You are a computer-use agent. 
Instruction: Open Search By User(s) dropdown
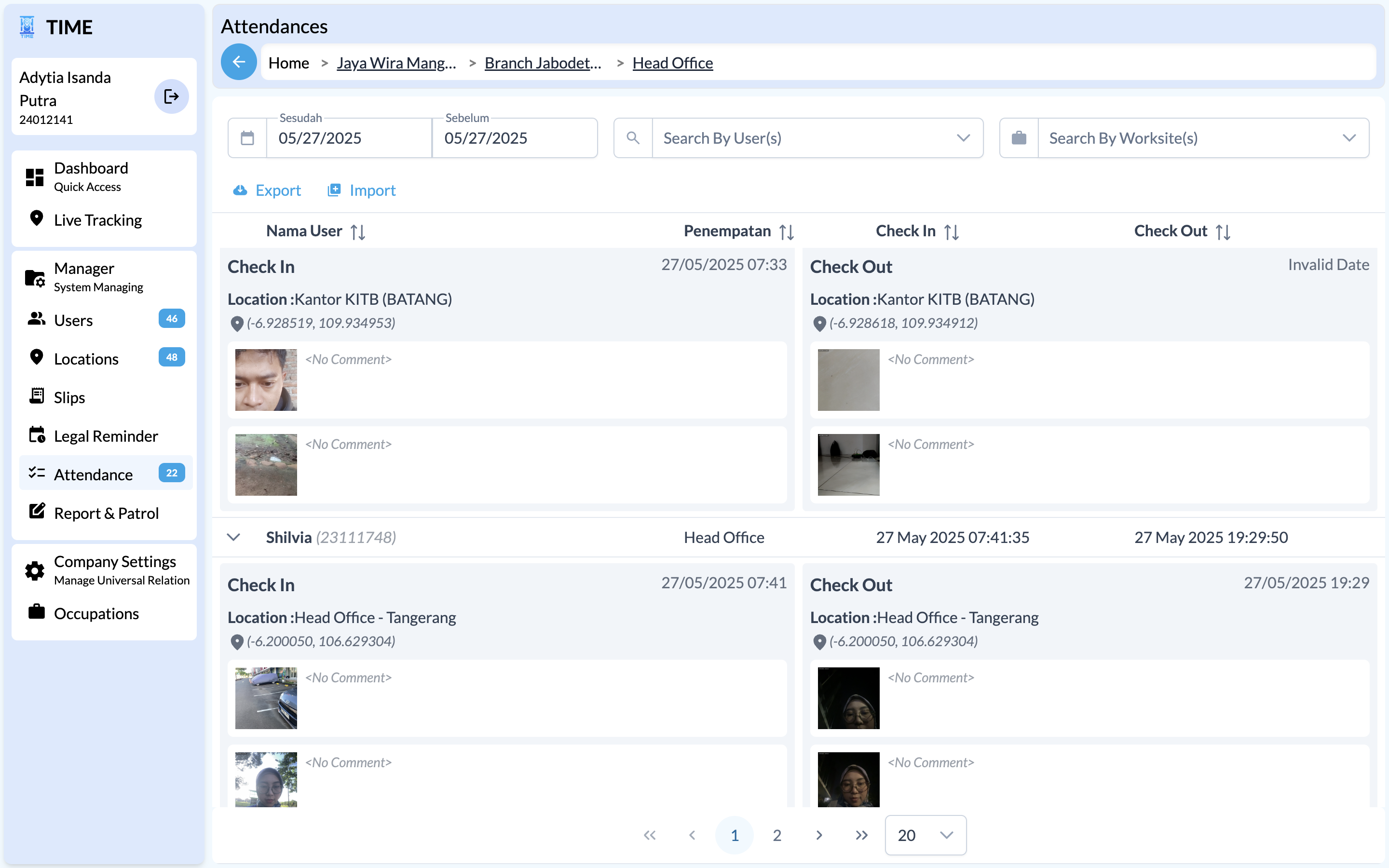(963, 138)
